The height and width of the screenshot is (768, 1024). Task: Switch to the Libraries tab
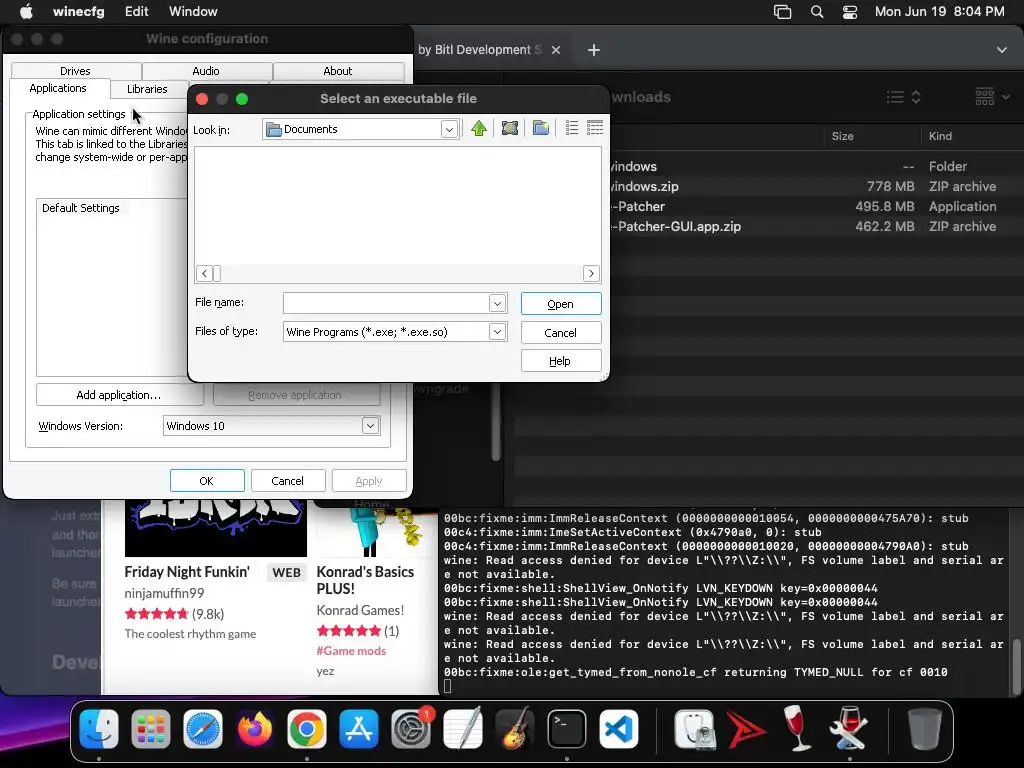(x=147, y=89)
